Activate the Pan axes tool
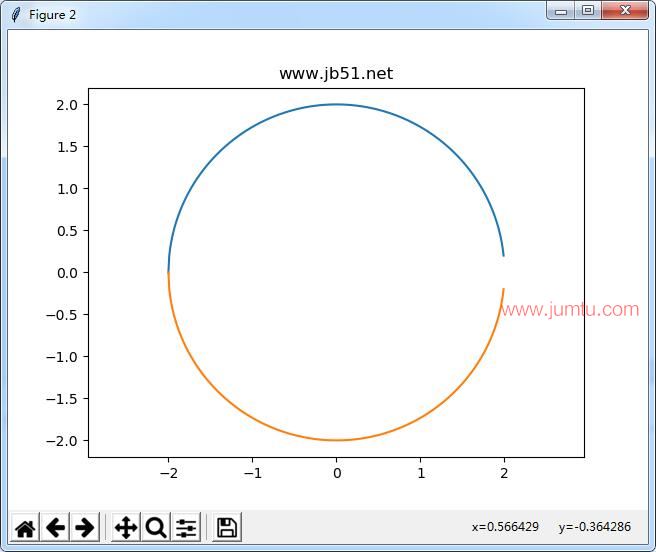 [x=126, y=527]
